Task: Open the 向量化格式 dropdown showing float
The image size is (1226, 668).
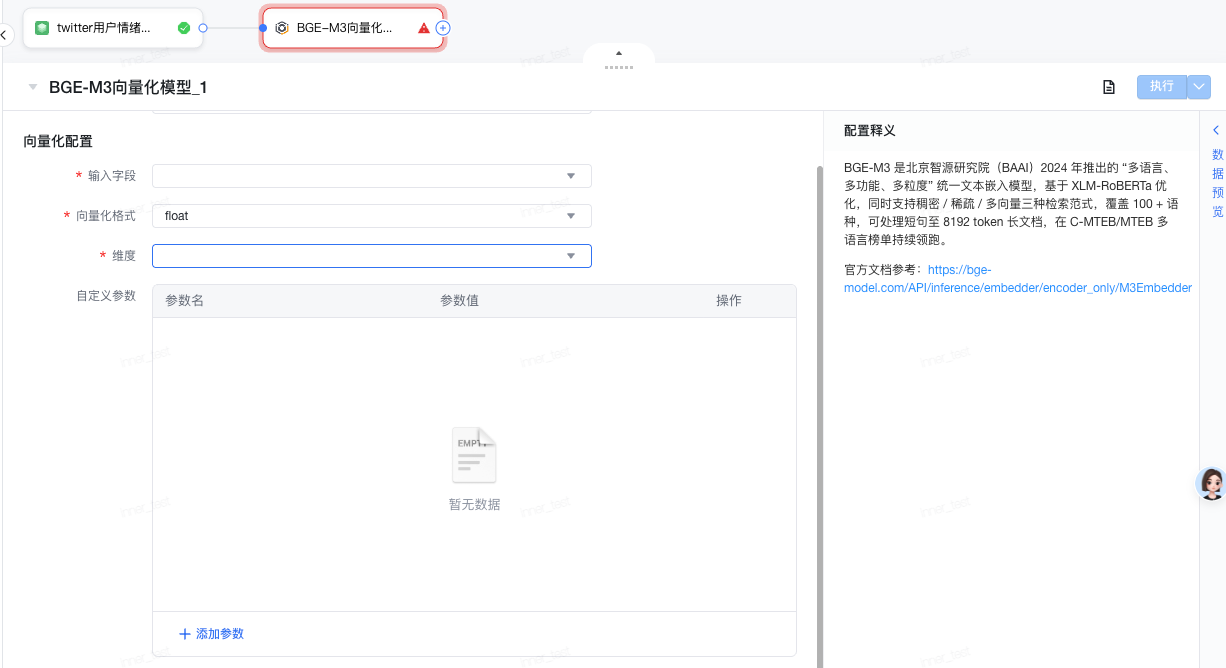Action: (x=371, y=216)
